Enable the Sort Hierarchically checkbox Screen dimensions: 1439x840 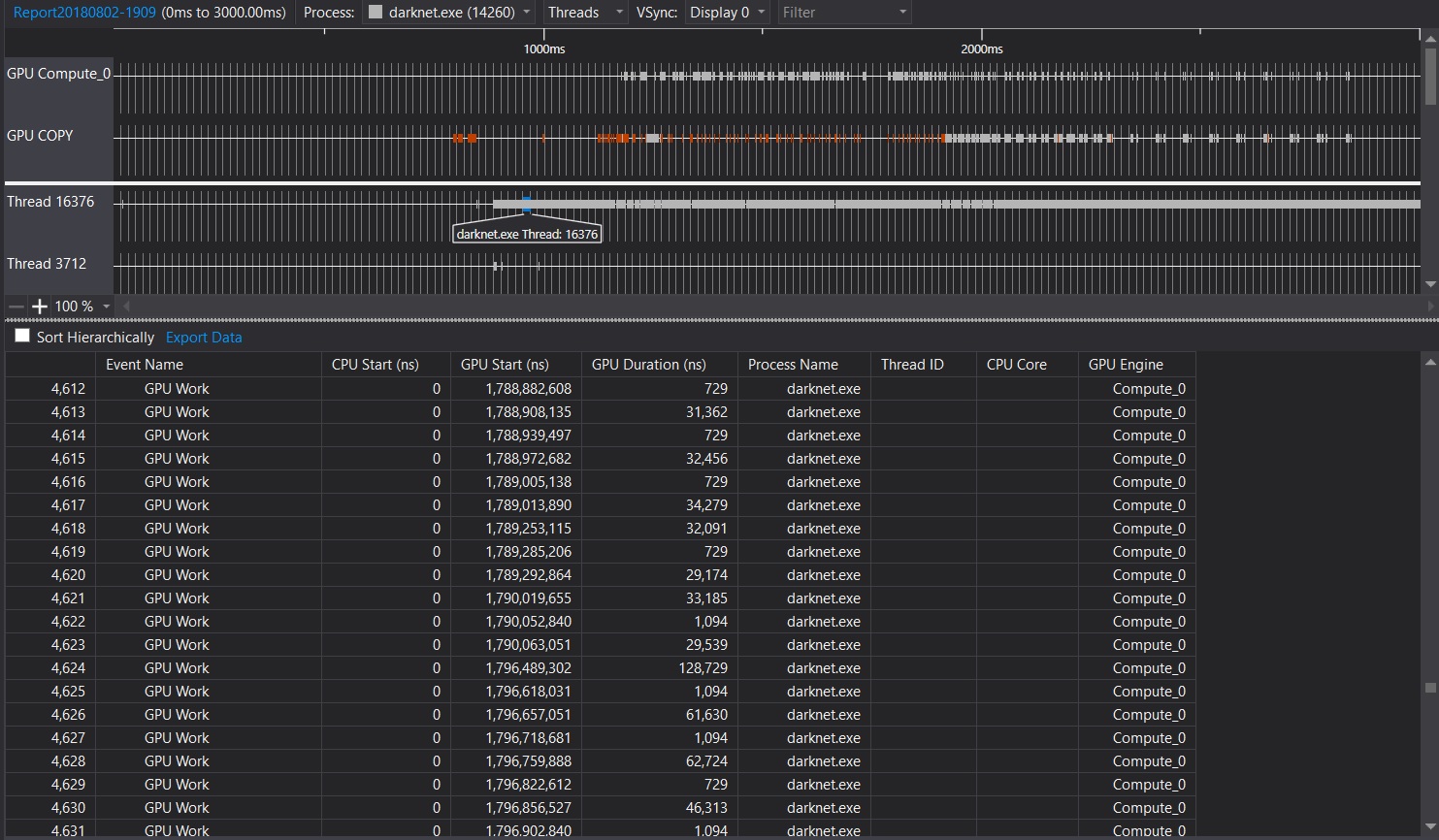click(21, 336)
